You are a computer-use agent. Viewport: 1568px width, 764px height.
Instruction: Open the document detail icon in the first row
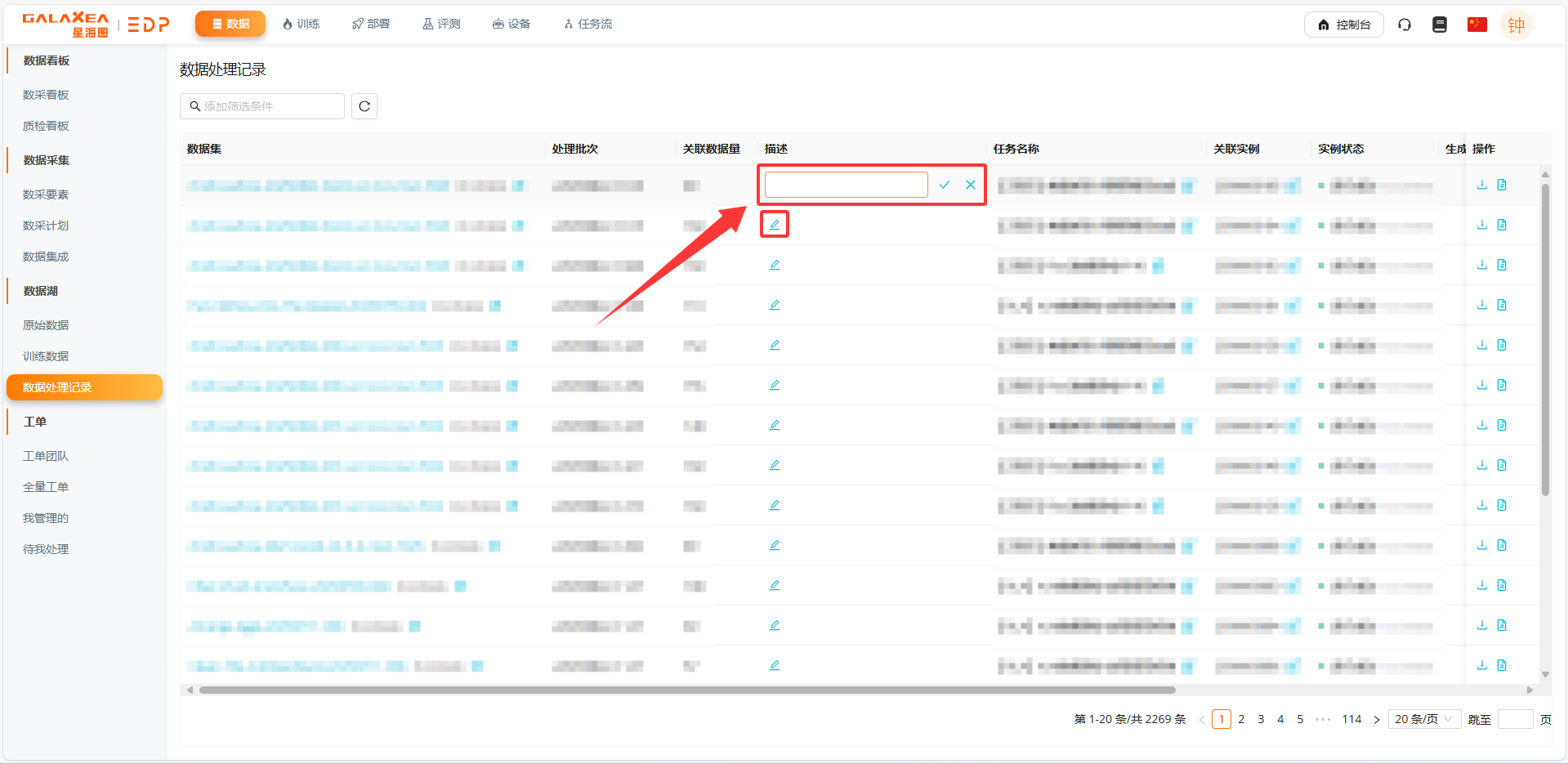click(1502, 185)
